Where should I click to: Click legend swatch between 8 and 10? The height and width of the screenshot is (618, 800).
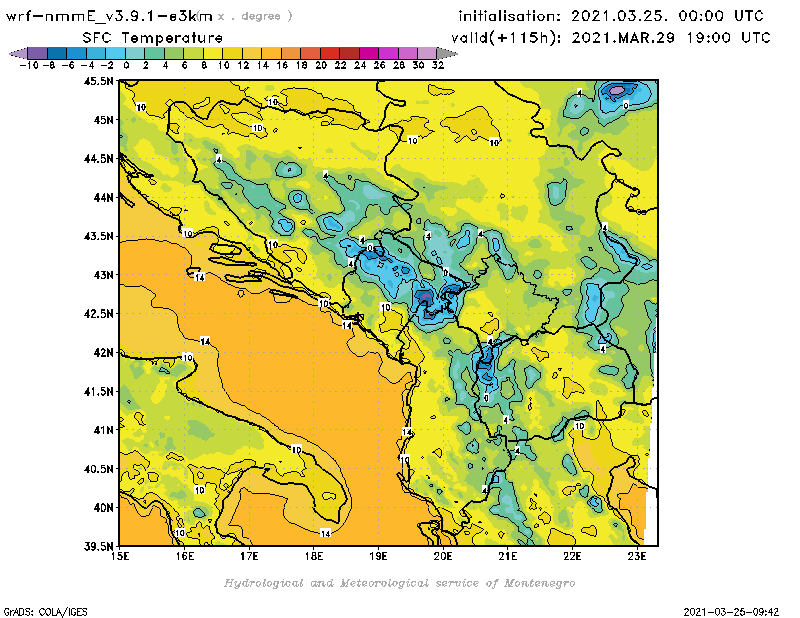pos(213,53)
